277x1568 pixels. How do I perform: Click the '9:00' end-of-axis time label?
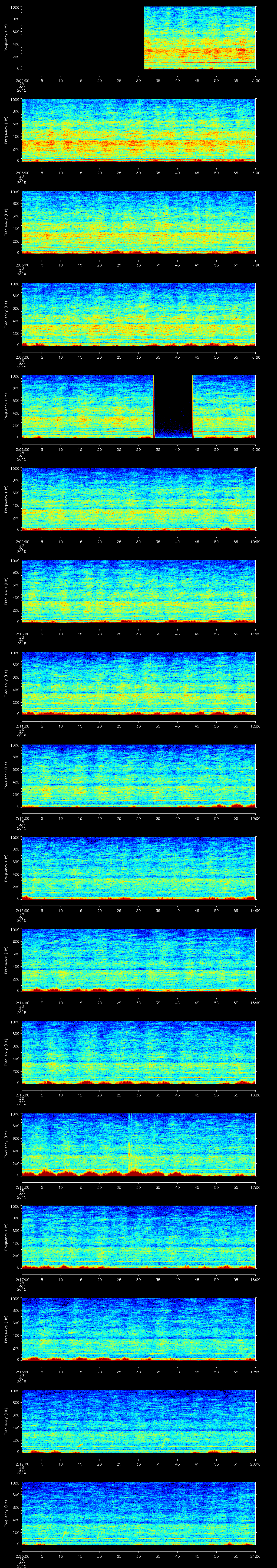click(256, 450)
